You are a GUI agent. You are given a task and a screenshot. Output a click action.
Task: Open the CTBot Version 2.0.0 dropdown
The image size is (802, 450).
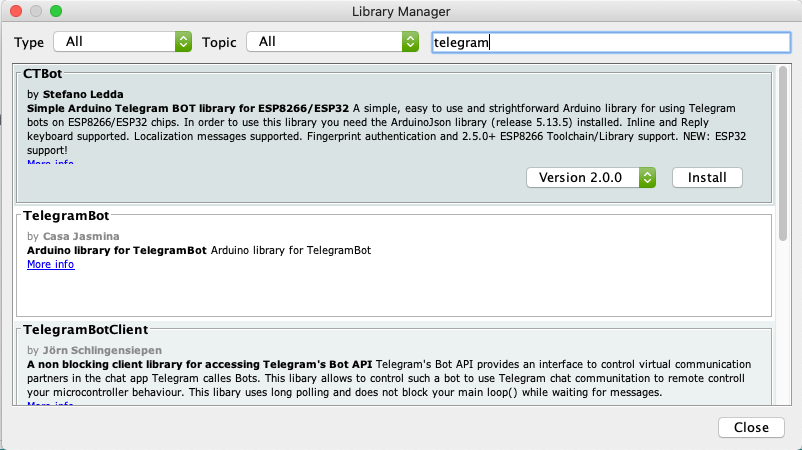point(591,177)
